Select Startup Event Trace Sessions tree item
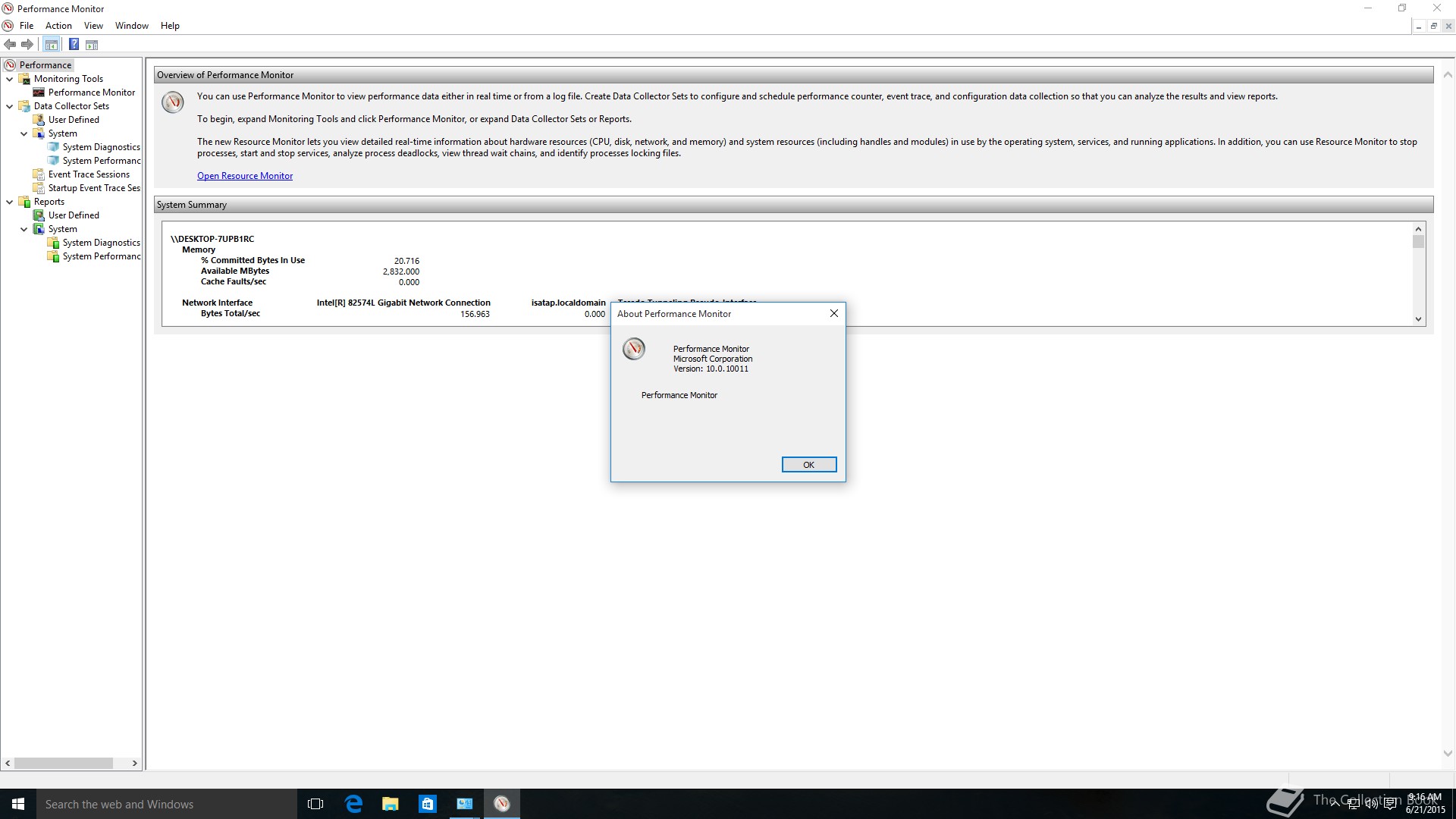The width and height of the screenshot is (1456, 819). [94, 188]
